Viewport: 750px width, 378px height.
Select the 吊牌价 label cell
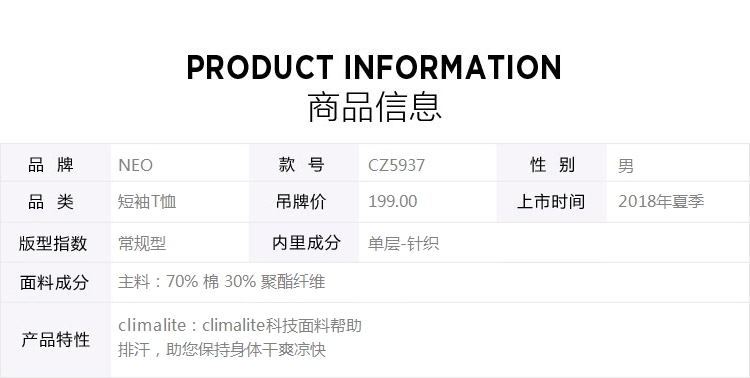coord(304,202)
